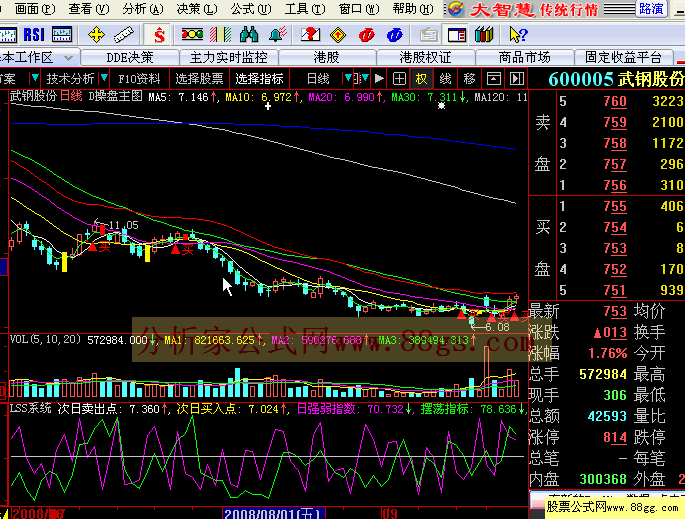Expand dropdown arrow left of 技术分析

(x=34, y=79)
